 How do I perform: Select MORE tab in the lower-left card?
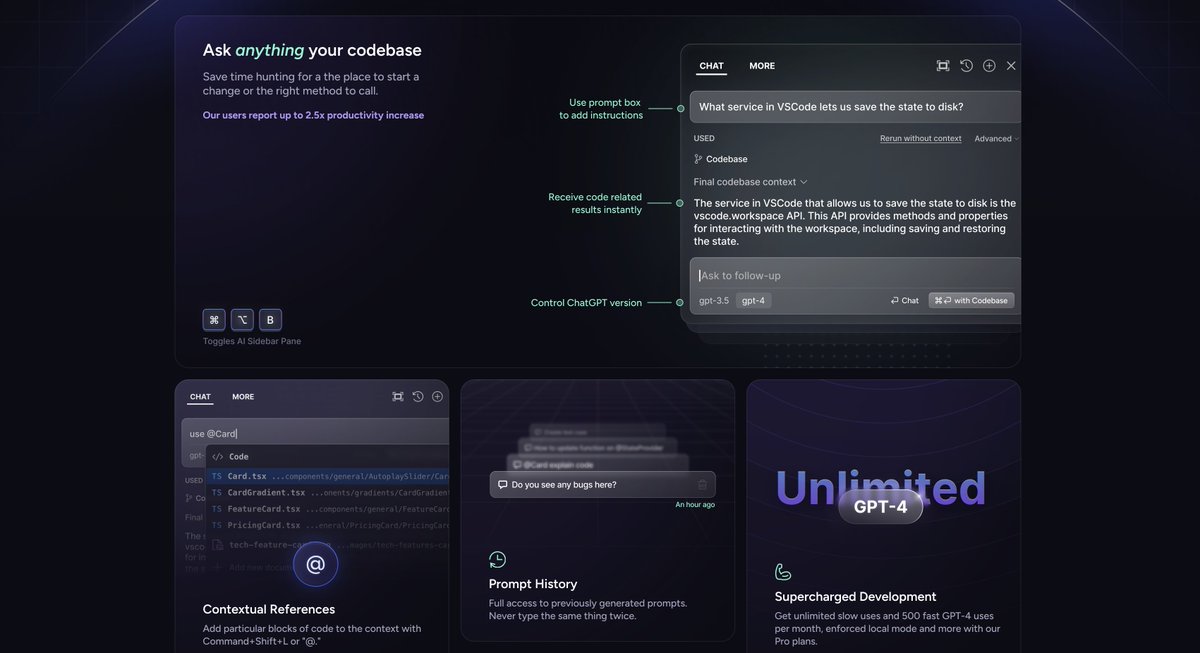tap(243, 397)
